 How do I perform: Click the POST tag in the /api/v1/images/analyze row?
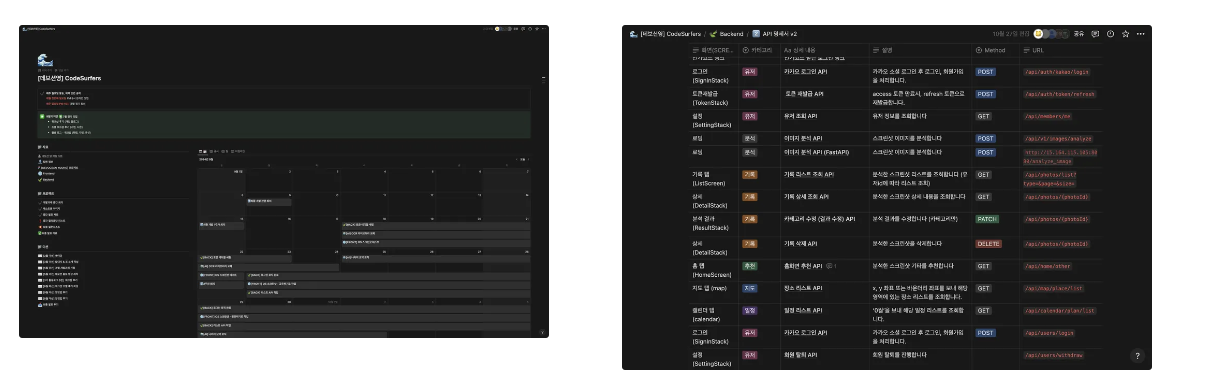pyautogui.click(x=985, y=138)
